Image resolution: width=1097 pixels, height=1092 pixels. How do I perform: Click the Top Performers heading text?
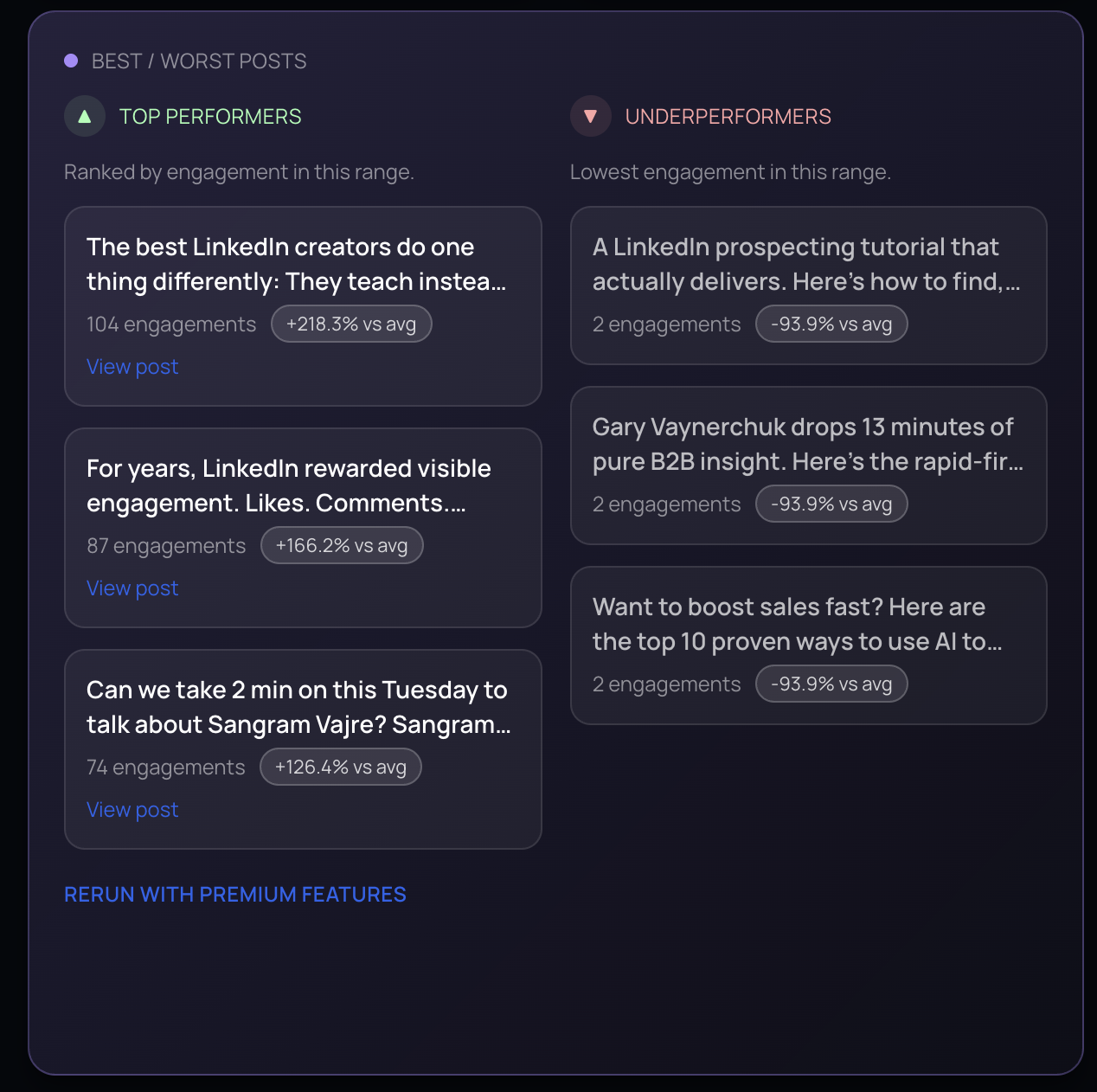(x=210, y=117)
